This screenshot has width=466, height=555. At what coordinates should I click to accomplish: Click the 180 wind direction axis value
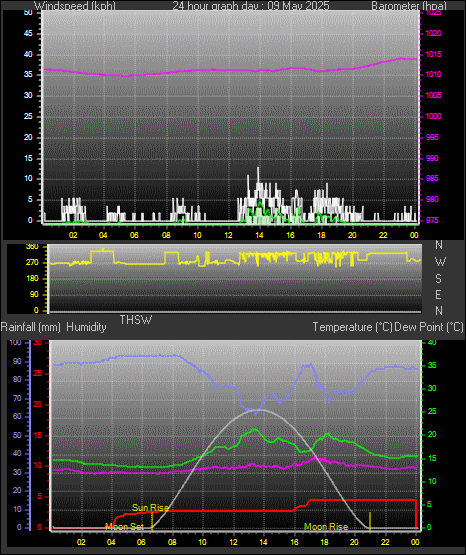coord(33,279)
